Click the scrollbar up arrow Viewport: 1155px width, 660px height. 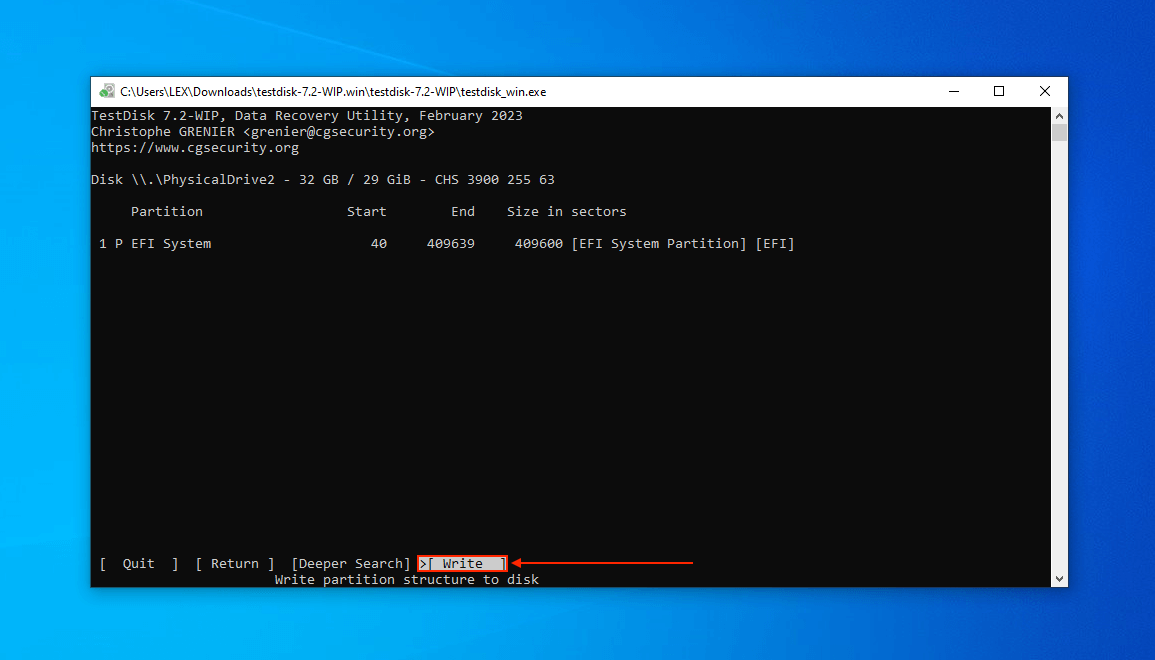tap(1059, 116)
